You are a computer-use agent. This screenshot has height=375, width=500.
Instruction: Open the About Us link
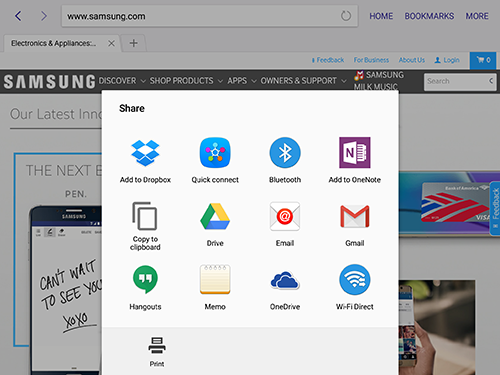tap(412, 60)
